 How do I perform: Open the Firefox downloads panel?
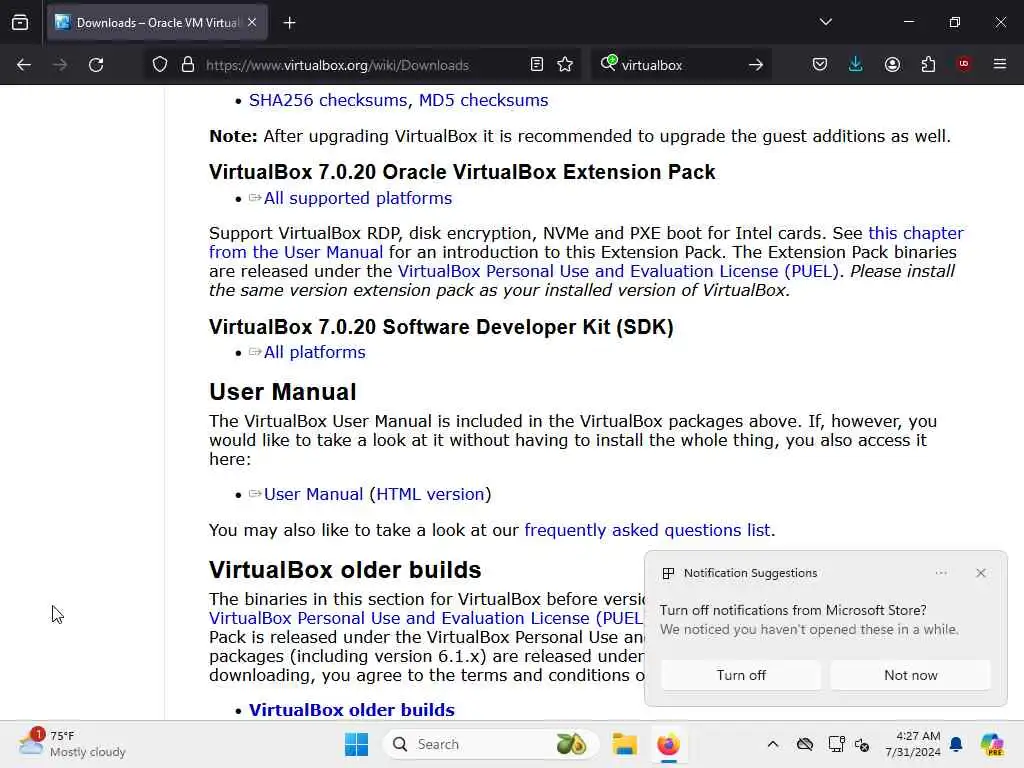click(856, 65)
